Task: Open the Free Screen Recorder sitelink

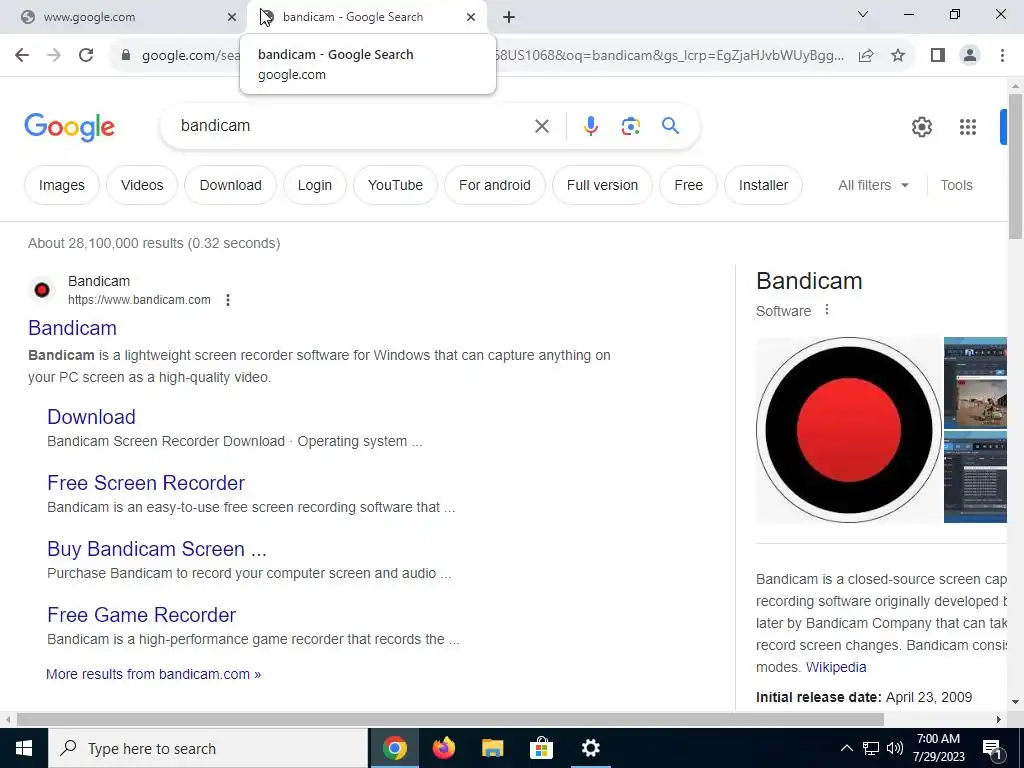Action: (x=146, y=483)
